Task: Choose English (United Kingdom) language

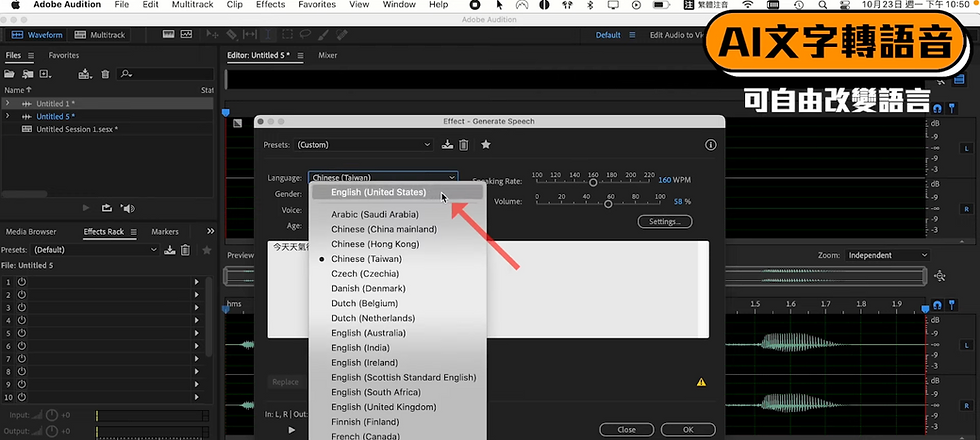Action: coord(398,407)
